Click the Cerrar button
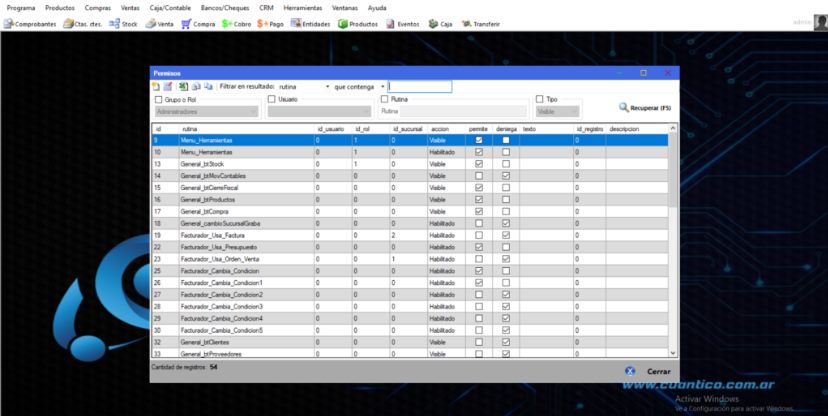Image resolution: width=828 pixels, height=416 pixels. click(648, 371)
